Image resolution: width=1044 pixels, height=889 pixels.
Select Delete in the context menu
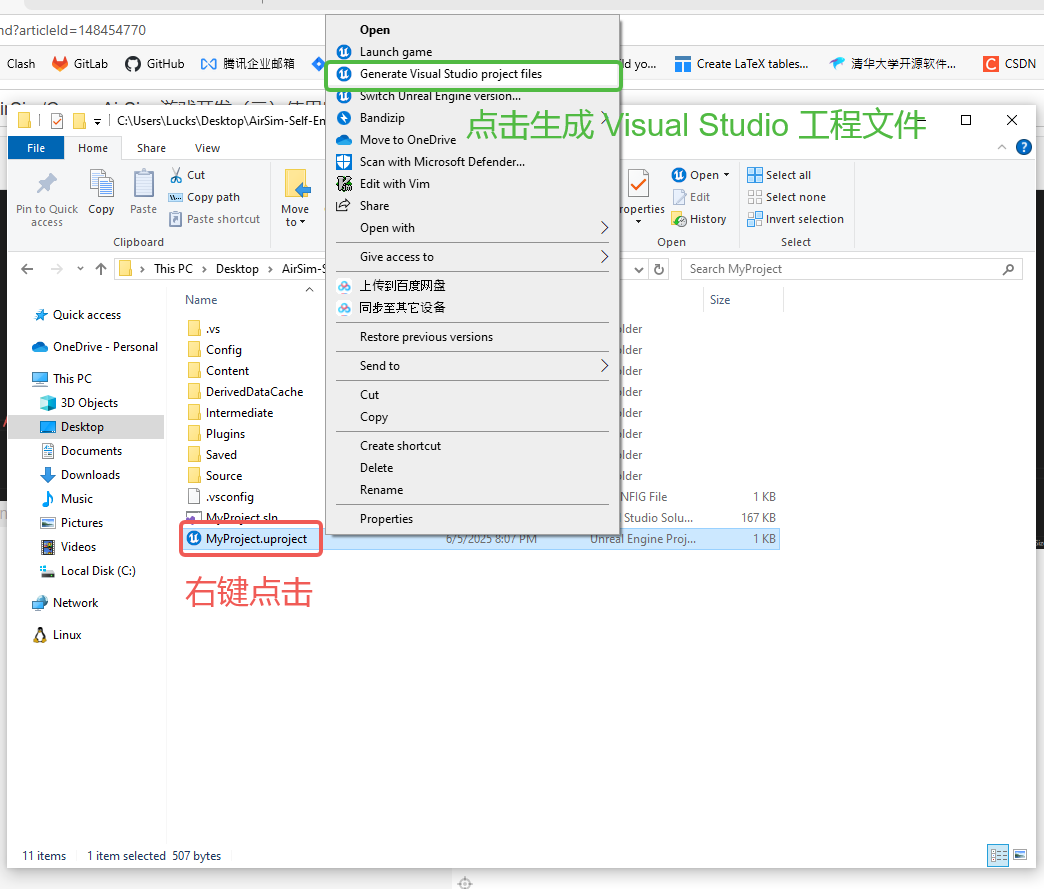coord(472,467)
